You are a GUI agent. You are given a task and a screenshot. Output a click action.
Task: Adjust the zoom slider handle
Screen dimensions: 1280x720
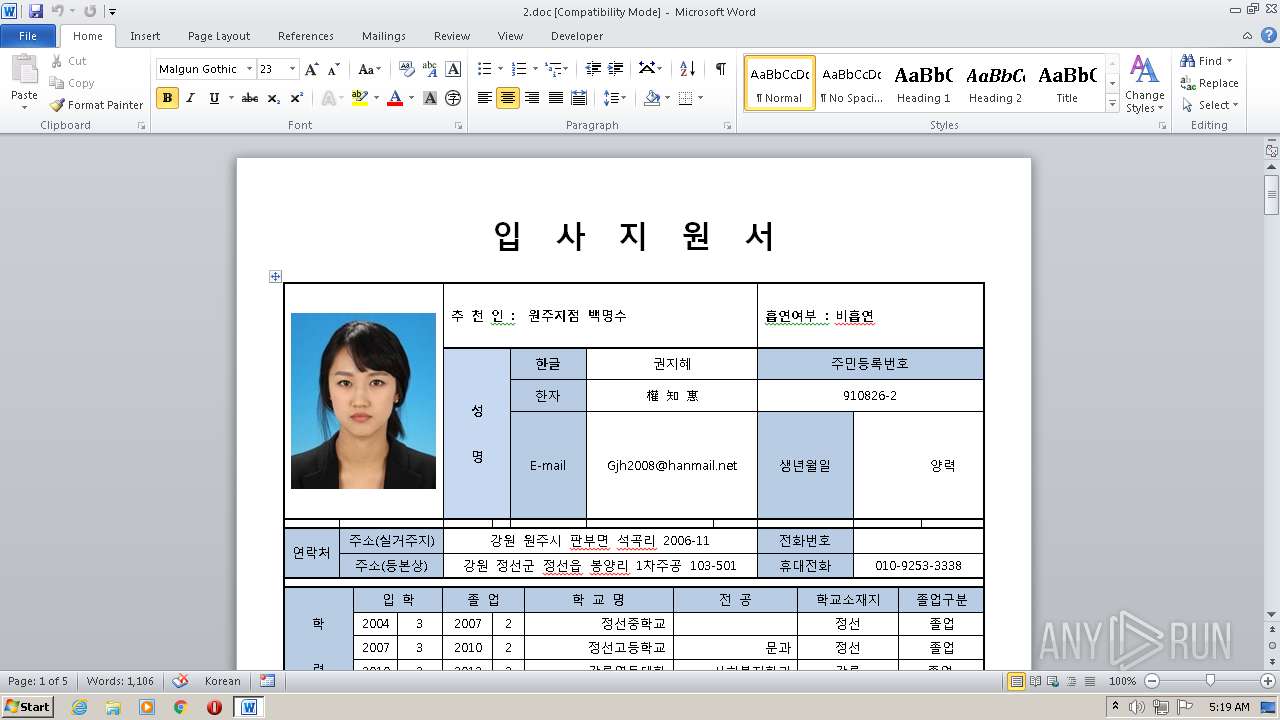tap(1210, 681)
